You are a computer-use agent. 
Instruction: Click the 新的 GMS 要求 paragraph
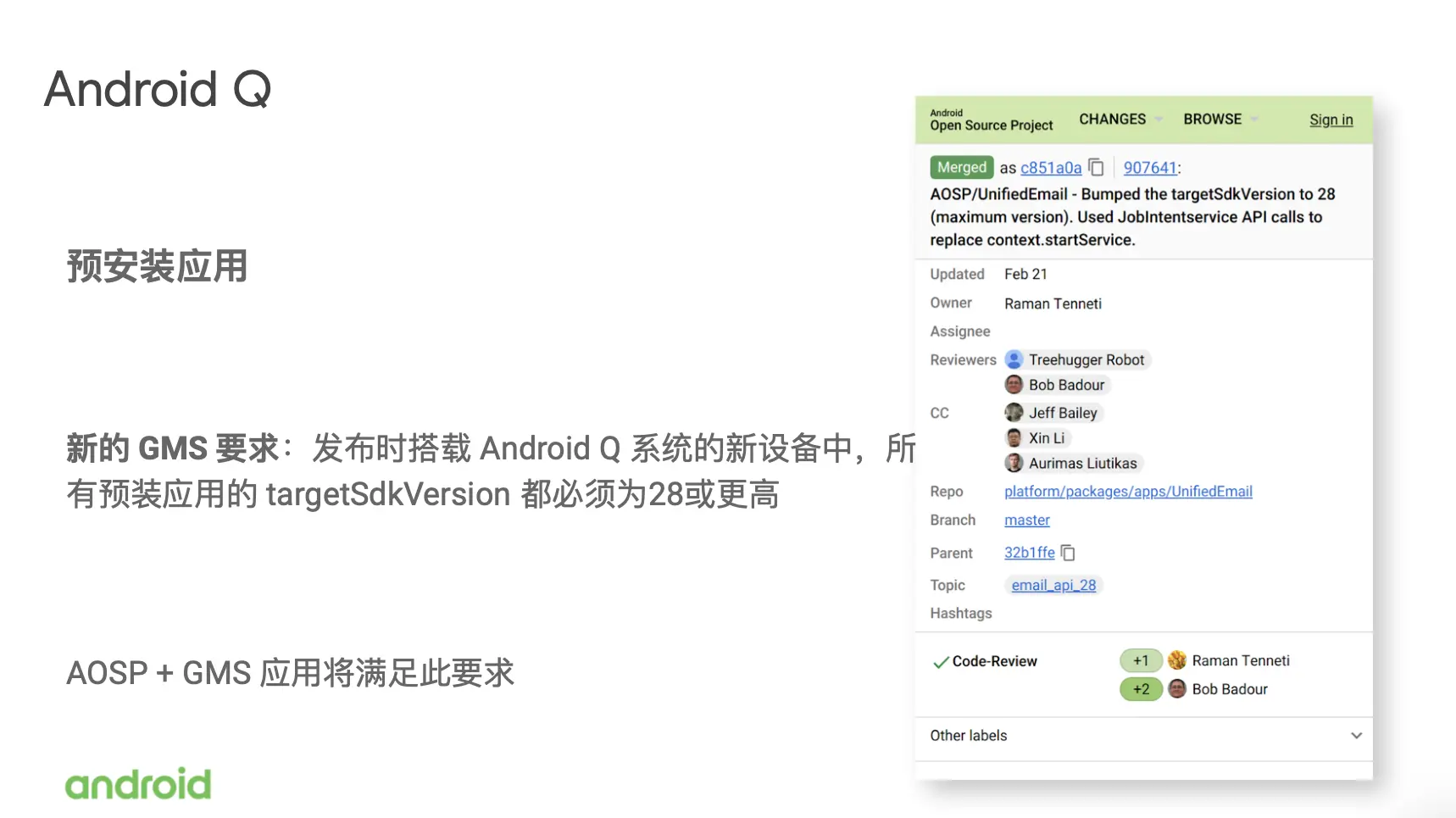coord(491,471)
